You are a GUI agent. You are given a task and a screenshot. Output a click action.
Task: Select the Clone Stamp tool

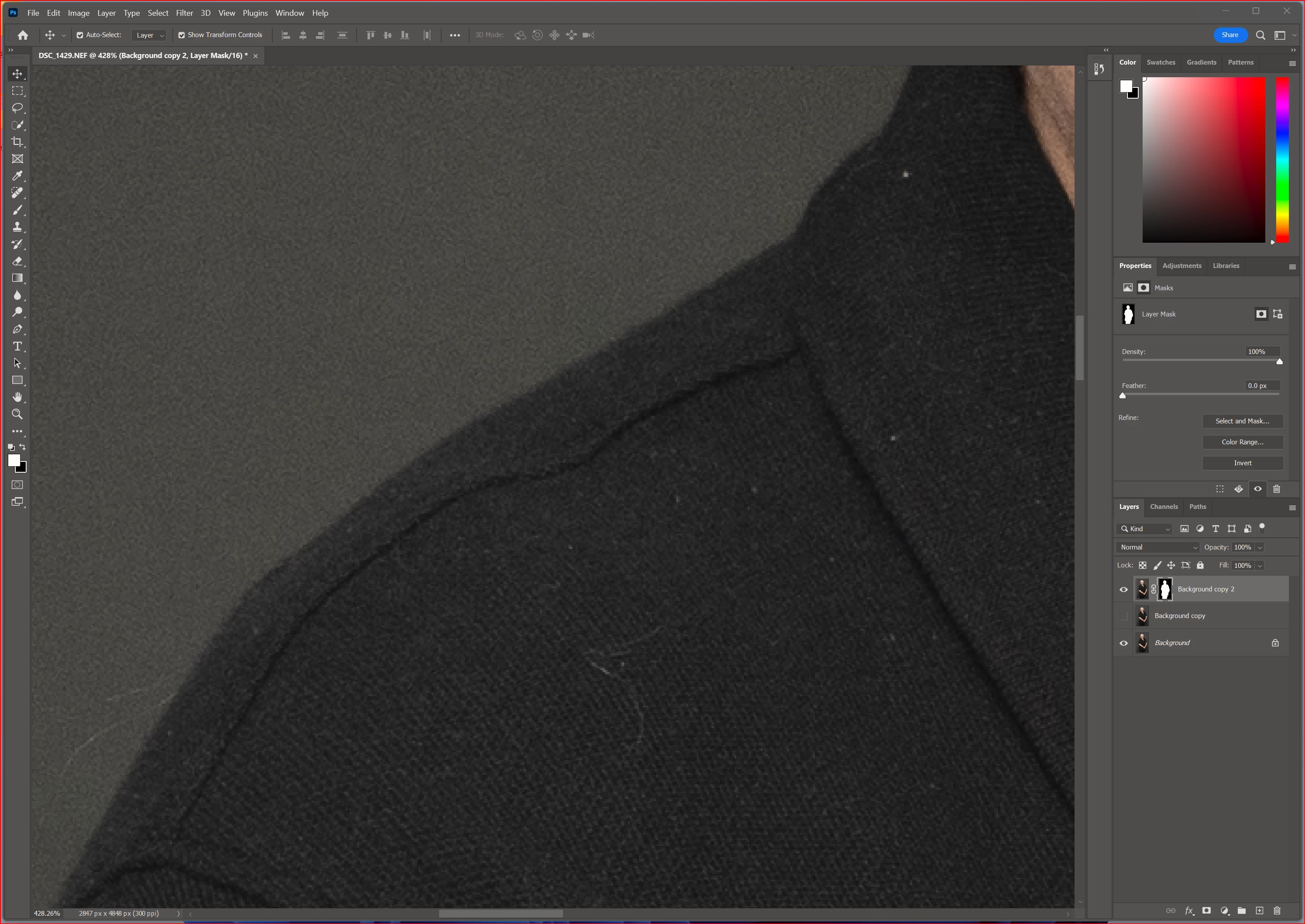coord(17,227)
